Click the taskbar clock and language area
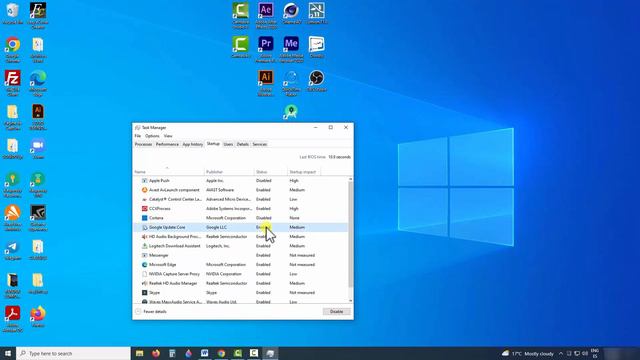This screenshot has height=360, width=640. click(x=595, y=353)
